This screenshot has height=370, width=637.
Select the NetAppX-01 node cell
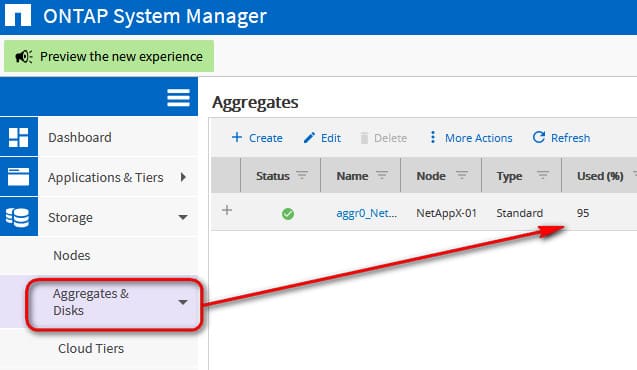446,213
